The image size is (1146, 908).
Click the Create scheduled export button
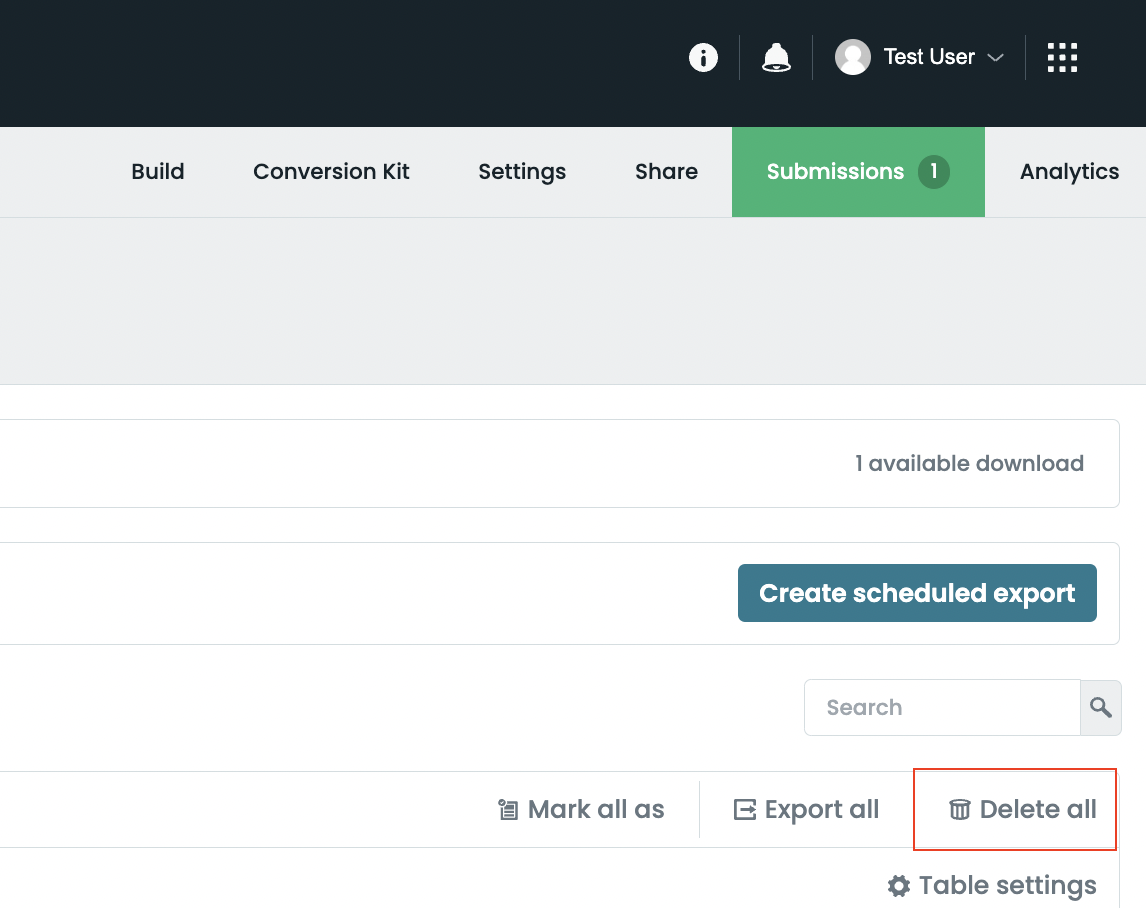pyautogui.click(x=917, y=593)
